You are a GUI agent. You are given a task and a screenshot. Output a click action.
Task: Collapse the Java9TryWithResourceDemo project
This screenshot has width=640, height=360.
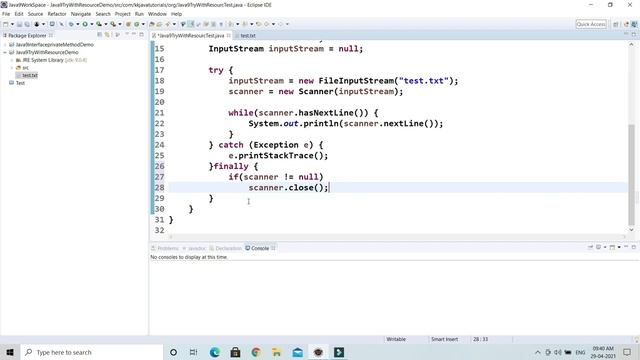tap(5, 52)
